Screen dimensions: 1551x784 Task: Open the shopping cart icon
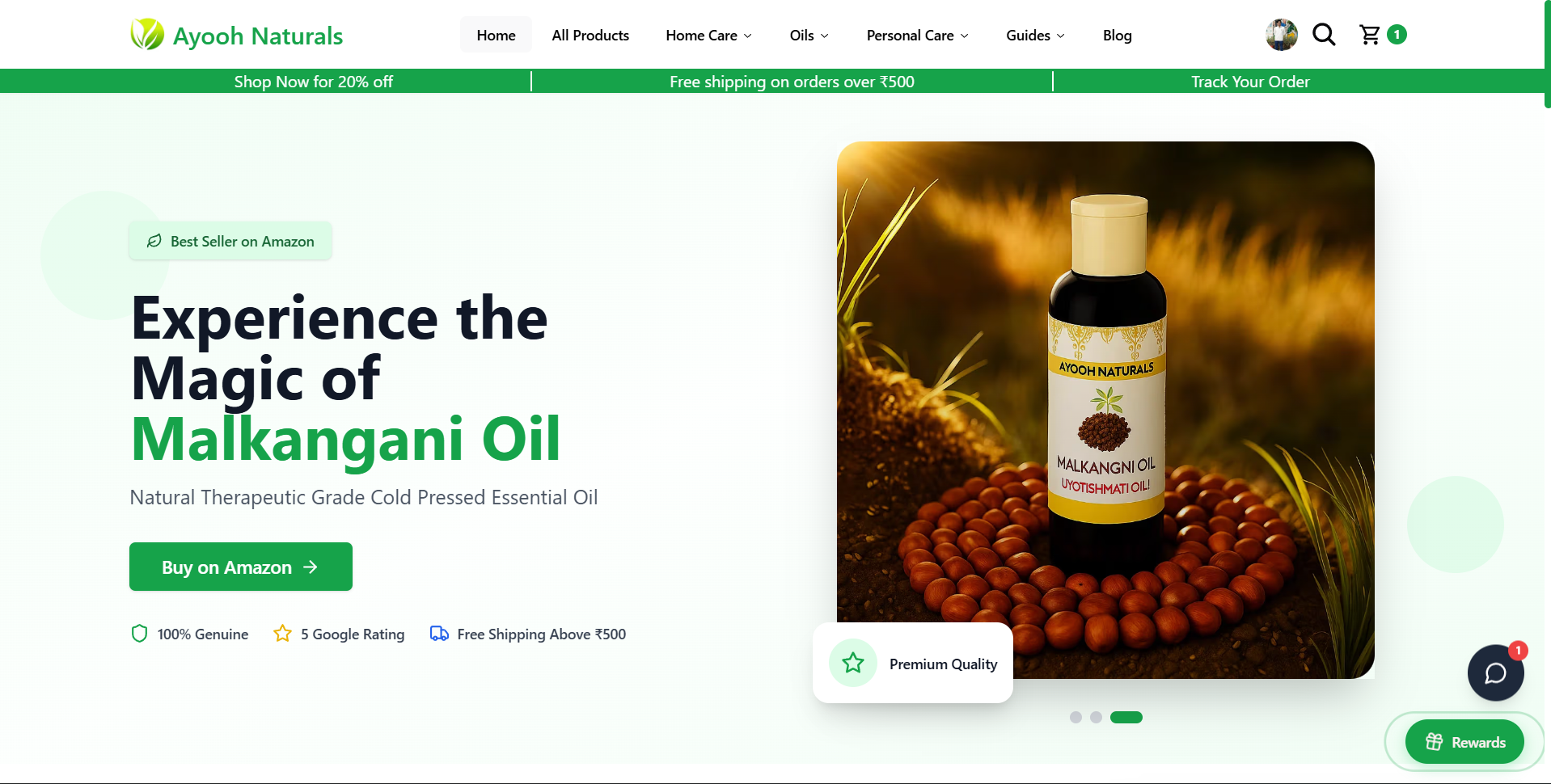[x=1370, y=35]
